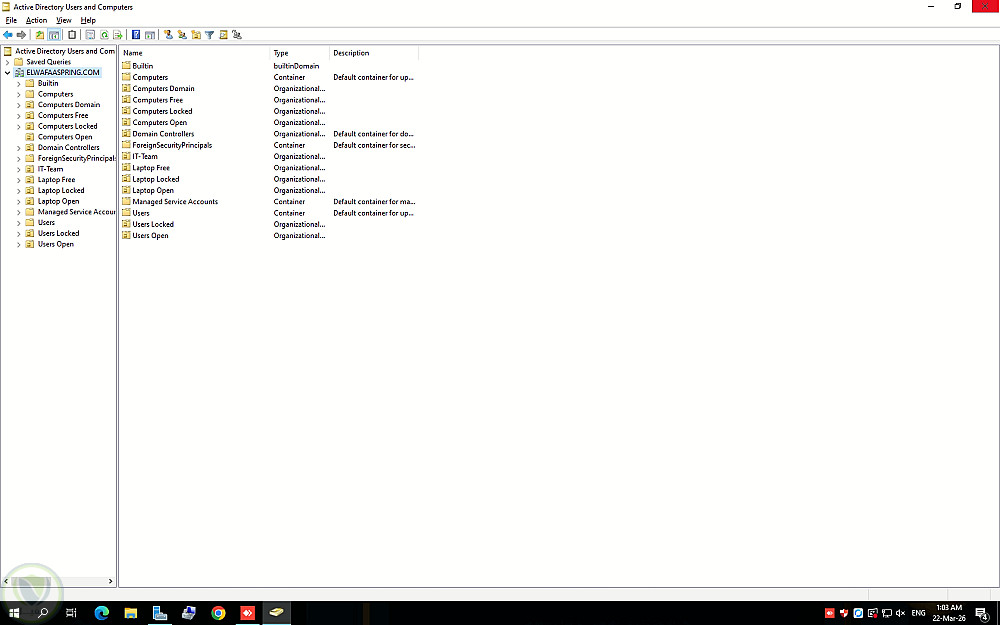Open the Windows Start menu
Screen dimensions: 1000x625
(13, 613)
